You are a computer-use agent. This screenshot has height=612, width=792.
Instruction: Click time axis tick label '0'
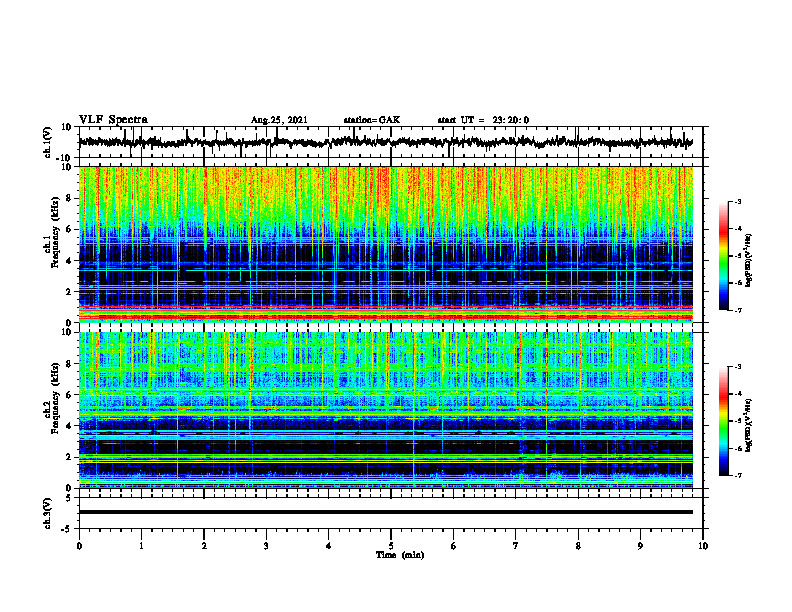pos(79,546)
